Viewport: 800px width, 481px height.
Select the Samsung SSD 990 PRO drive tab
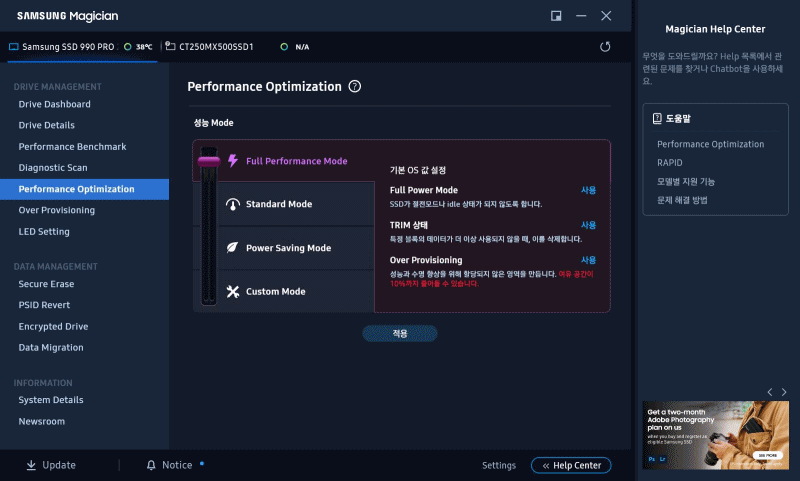tap(82, 47)
